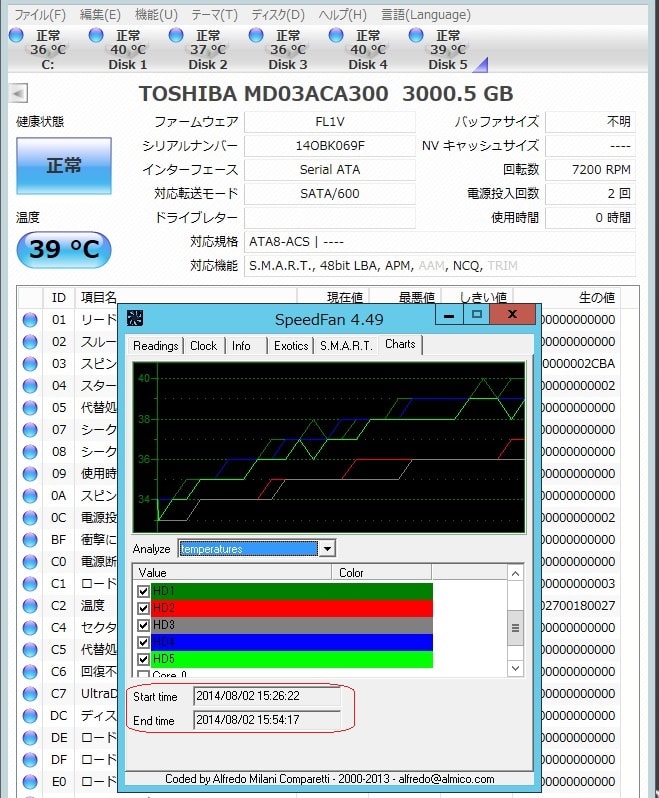Click the End time field
659x798 pixels.
pos(267,720)
